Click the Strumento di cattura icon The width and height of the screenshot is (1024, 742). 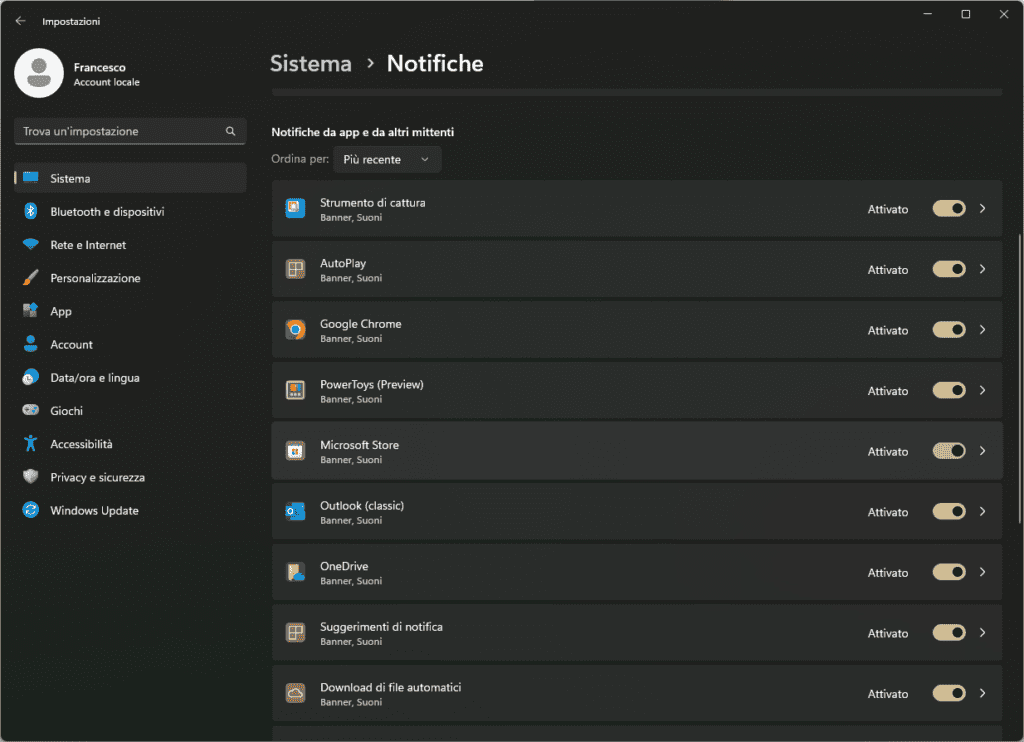295,209
